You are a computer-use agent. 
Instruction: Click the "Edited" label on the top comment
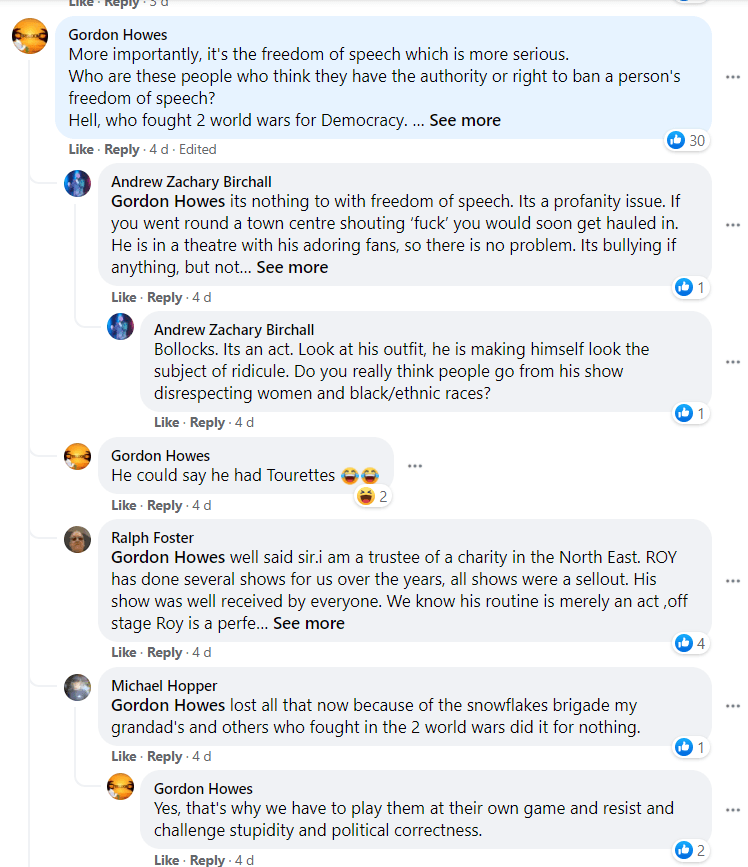click(197, 149)
